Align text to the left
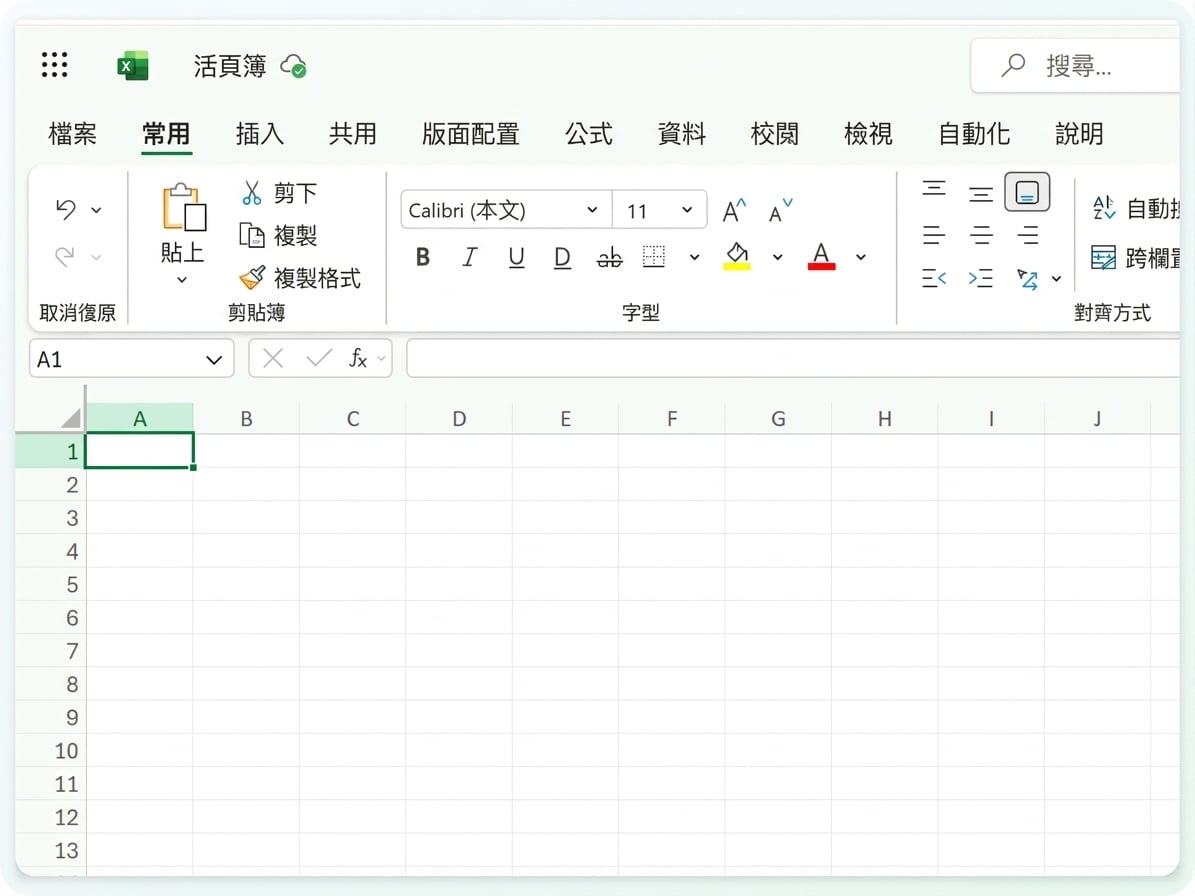The image size is (1195, 896). [x=934, y=234]
